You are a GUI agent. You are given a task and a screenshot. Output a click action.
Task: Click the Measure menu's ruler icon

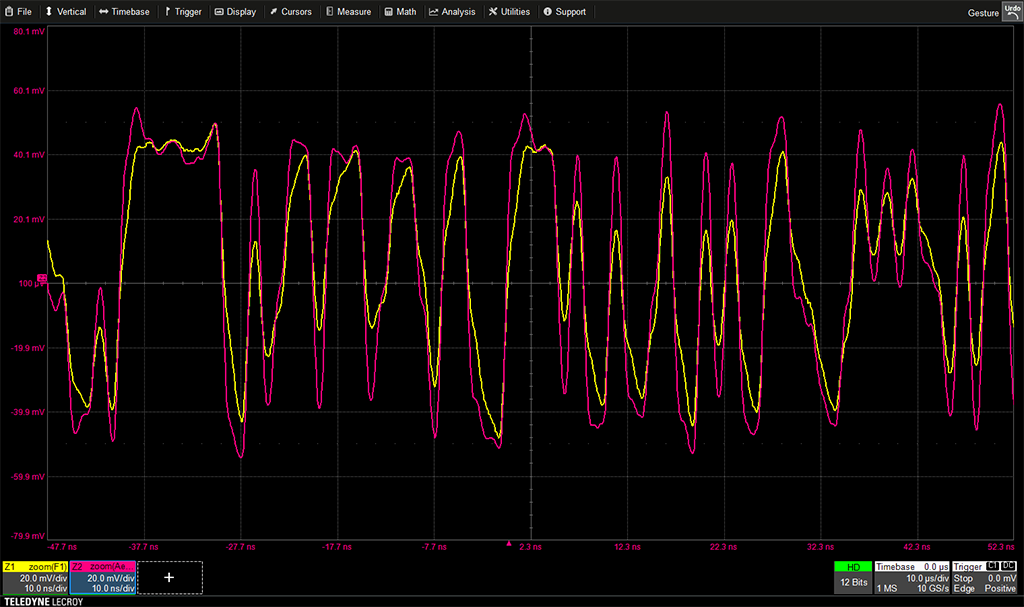tap(329, 12)
